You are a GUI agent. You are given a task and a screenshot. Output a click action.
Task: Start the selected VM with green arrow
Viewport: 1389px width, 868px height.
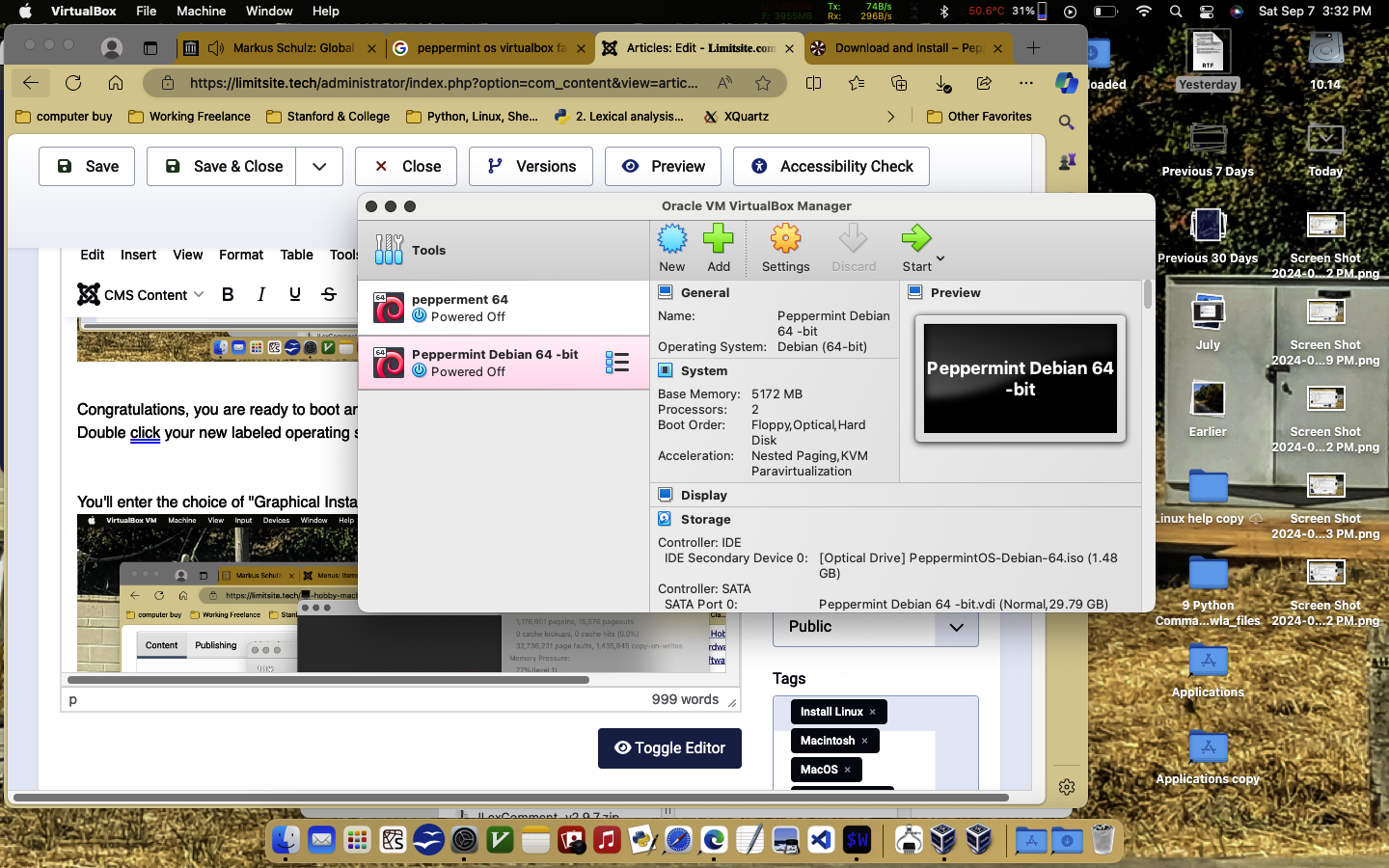click(x=915, y=239)
